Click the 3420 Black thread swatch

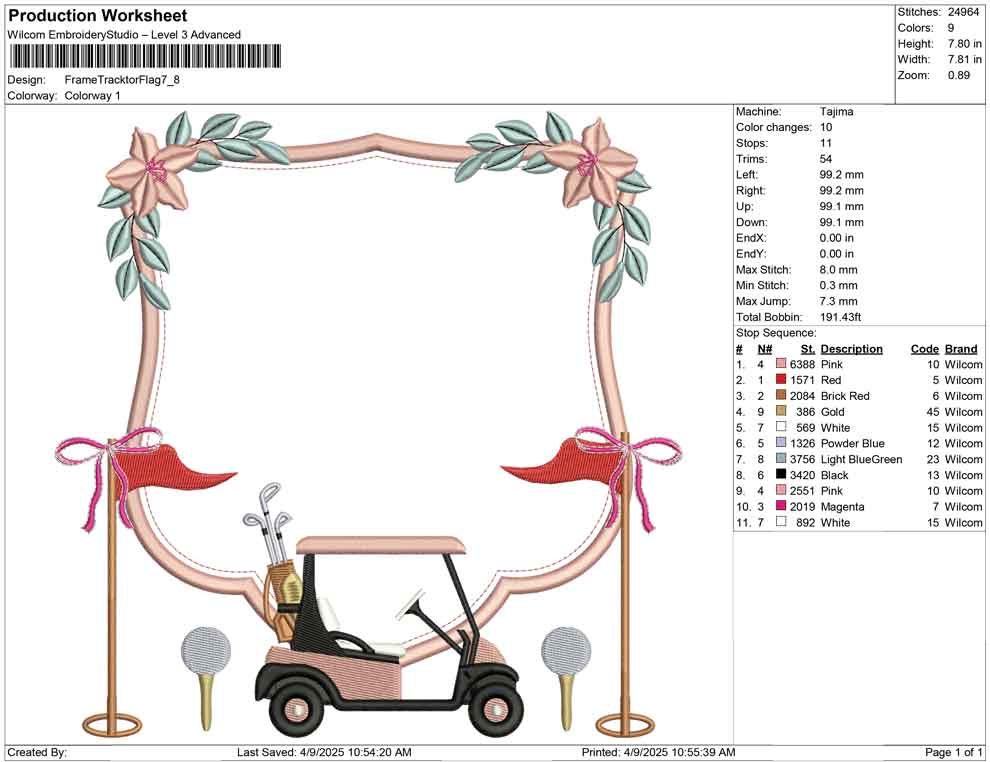point(782,475)
